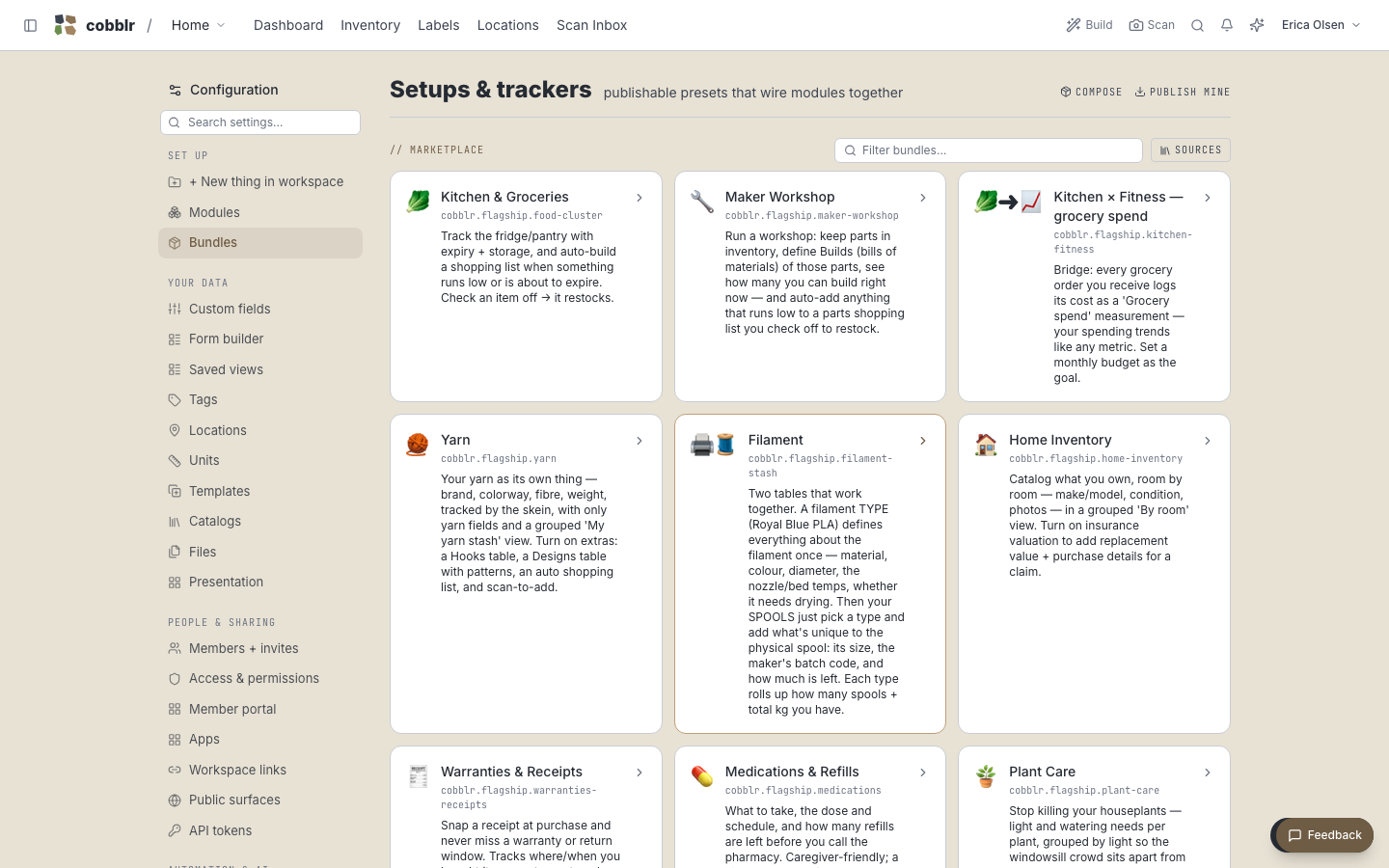Go to the Inventory tab
The width and height of the screenshot is (1389, 868).
[370, 25]
